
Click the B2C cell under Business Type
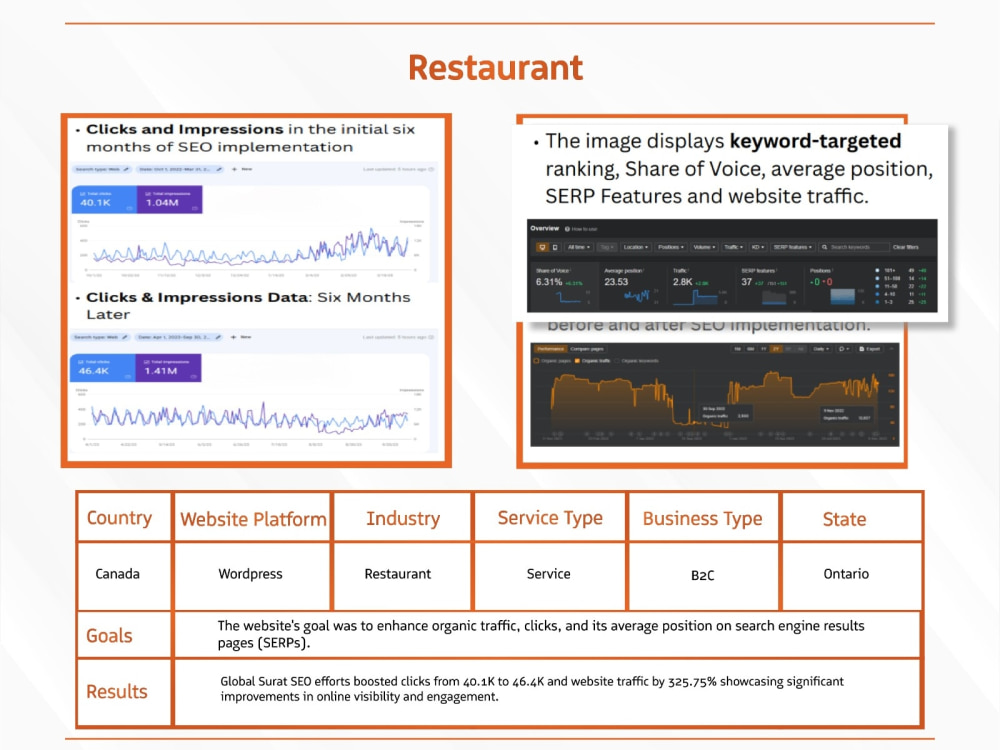coord(702,575)
